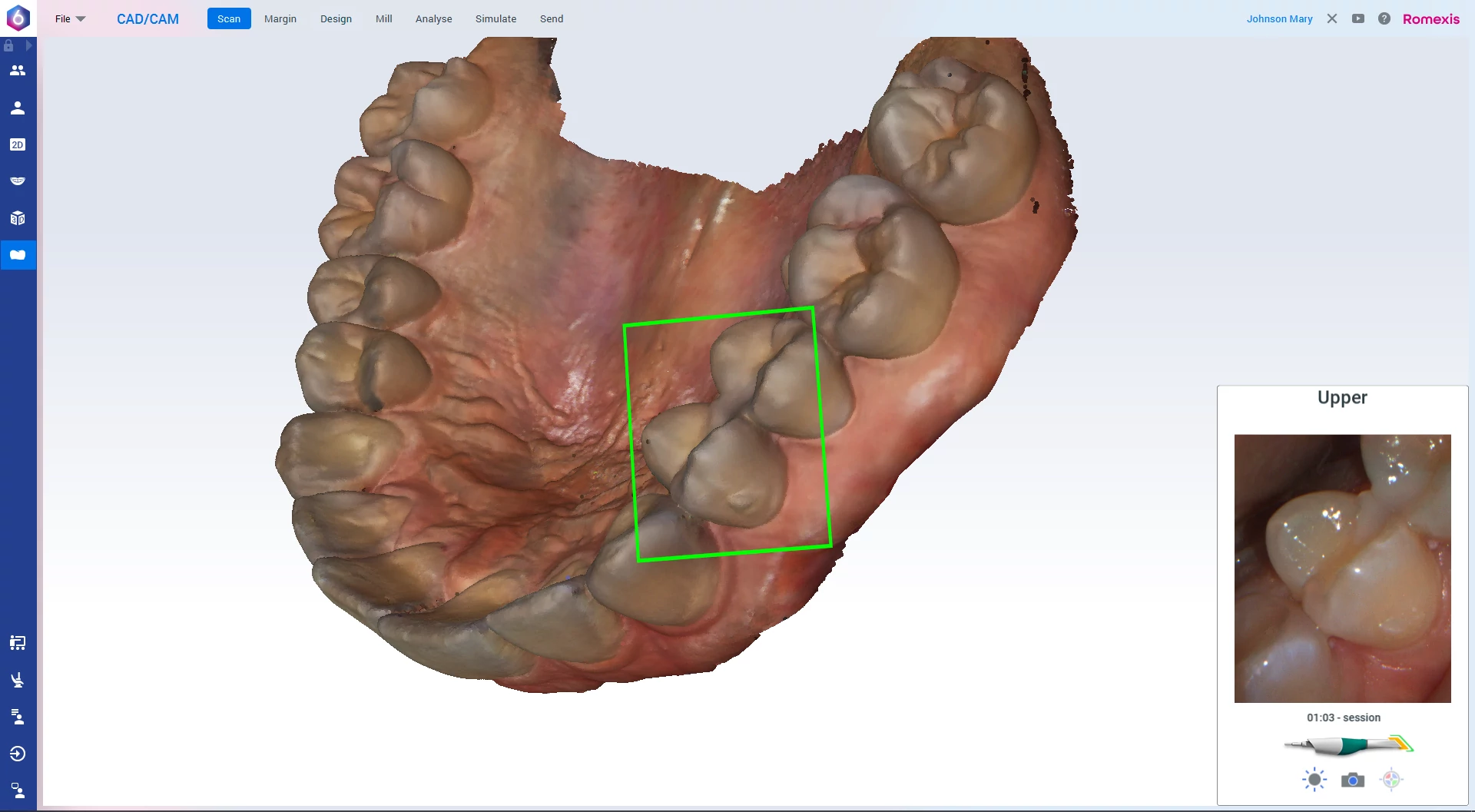
Task: Open the 2D imaging module
Action: click(x=18, y=144)
